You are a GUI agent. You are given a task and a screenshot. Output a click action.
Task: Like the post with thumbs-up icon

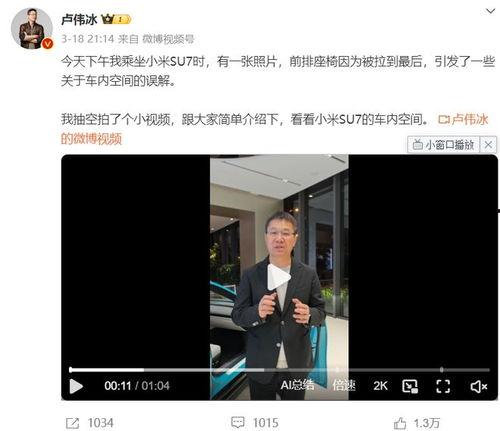point(400,423)
